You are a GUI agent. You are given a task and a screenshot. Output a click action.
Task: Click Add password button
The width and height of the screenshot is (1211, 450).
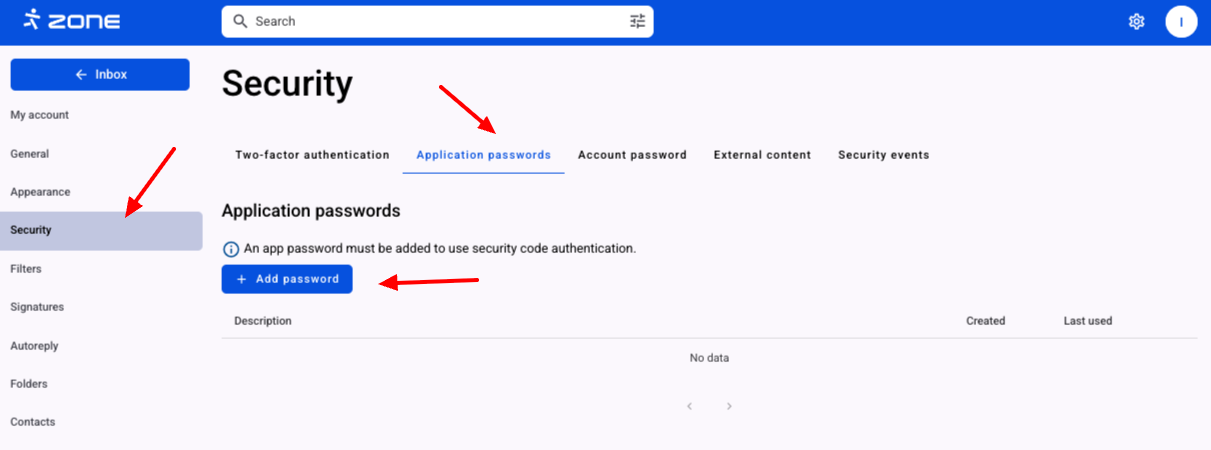tap(287, 279)
